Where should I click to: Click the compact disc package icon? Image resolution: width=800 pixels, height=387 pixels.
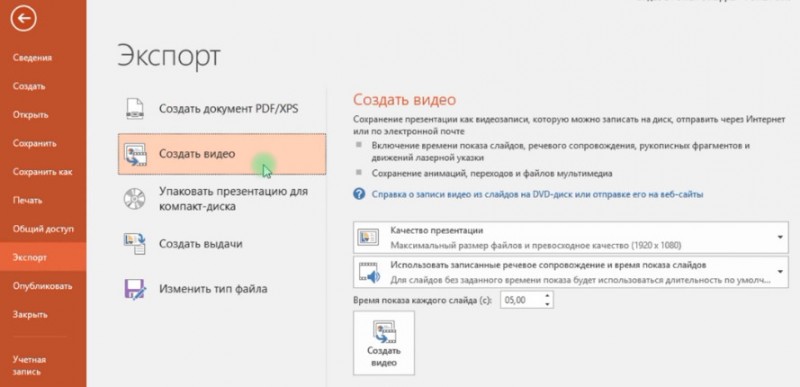coord(135,199)
